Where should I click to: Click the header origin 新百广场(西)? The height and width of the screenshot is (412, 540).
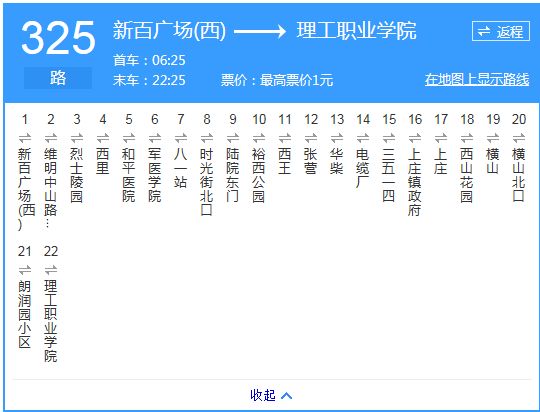(x=169, y=31)
